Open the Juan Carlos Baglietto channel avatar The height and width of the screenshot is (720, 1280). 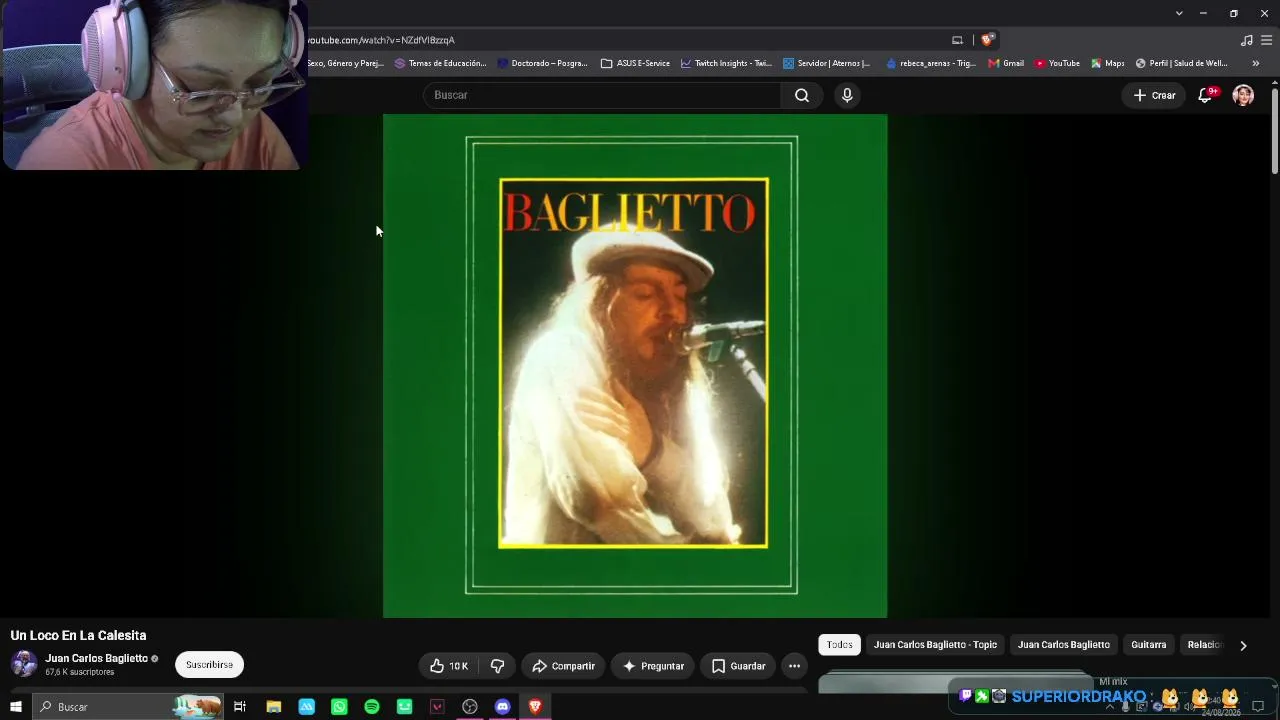click(x=24, y=663)
